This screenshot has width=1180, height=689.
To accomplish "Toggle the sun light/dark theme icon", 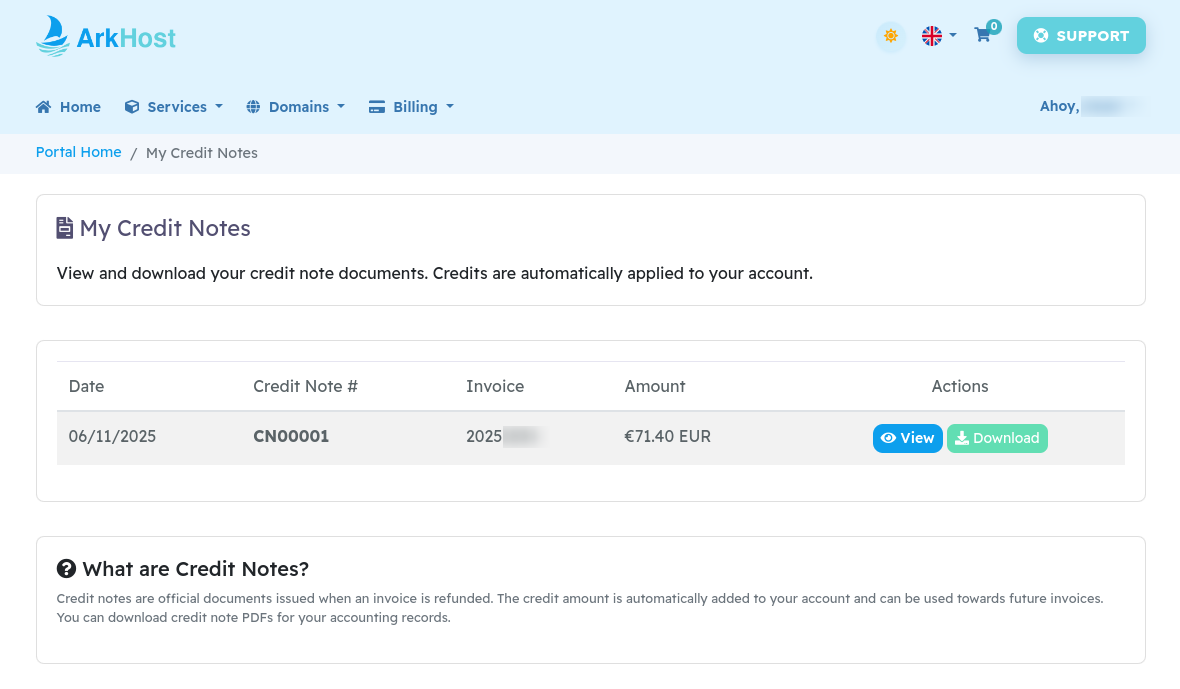I will (x=890, y=36).
